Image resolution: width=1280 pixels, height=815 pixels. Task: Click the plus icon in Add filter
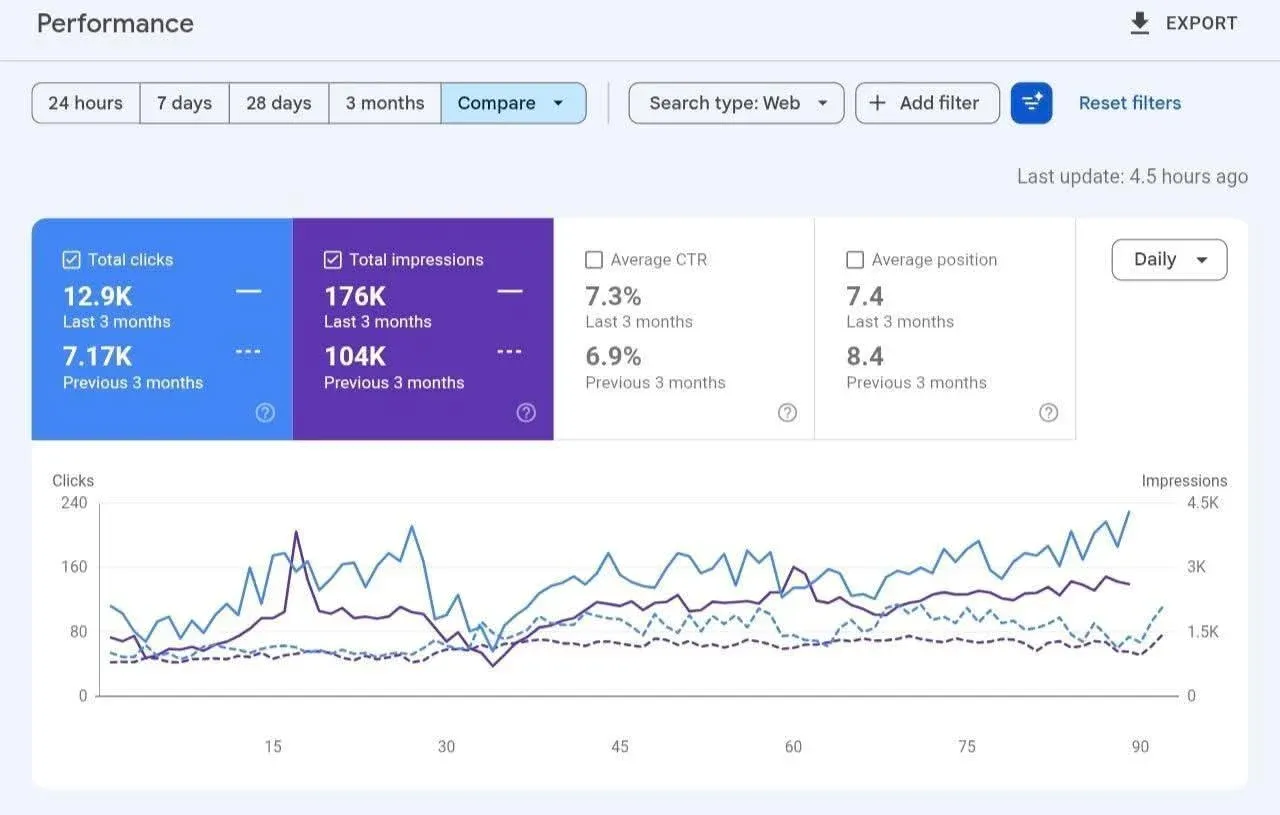tap(877, 103)
